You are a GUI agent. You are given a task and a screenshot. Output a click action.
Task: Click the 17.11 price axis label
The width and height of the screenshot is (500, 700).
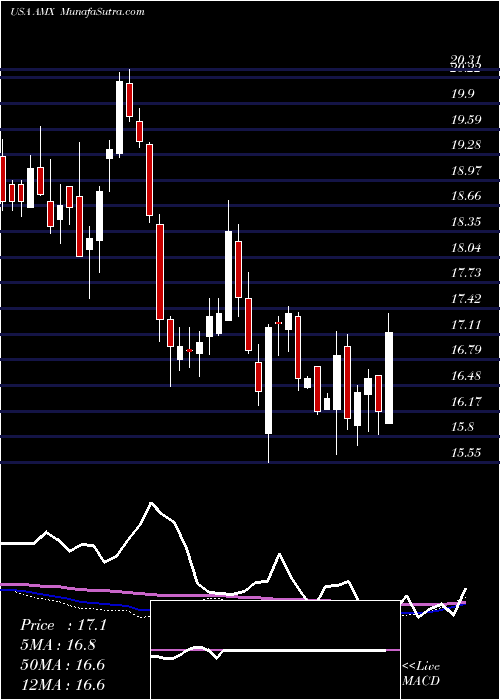[467, 324]
